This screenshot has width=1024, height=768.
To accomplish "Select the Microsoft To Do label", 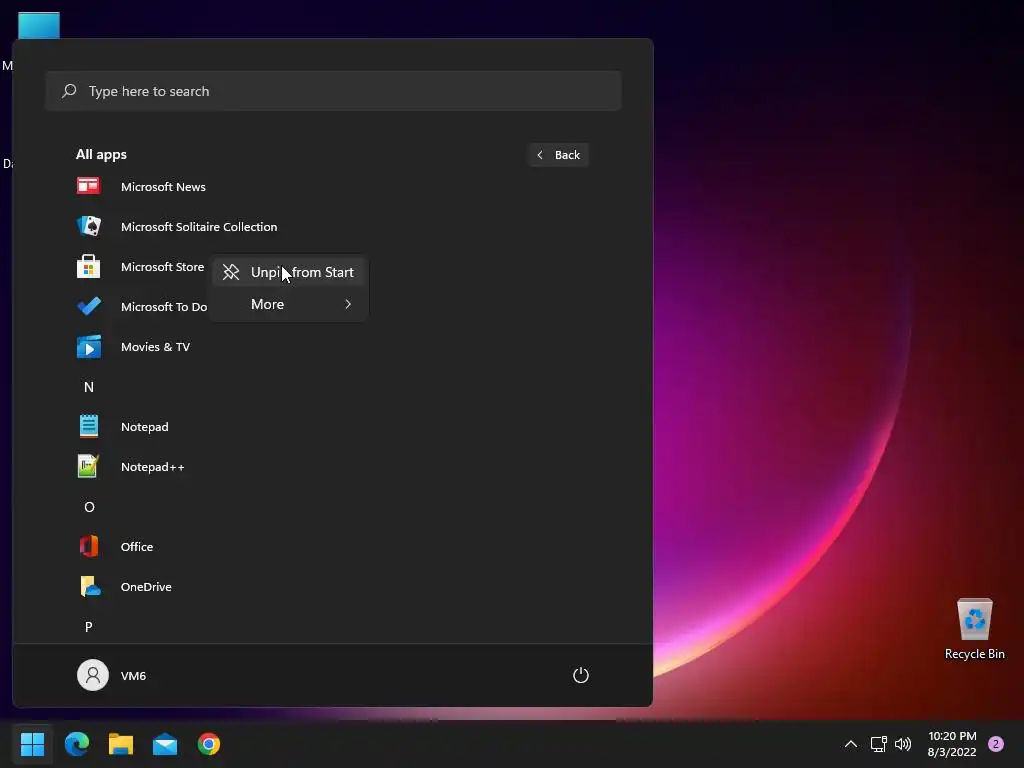I will [164, 307].
